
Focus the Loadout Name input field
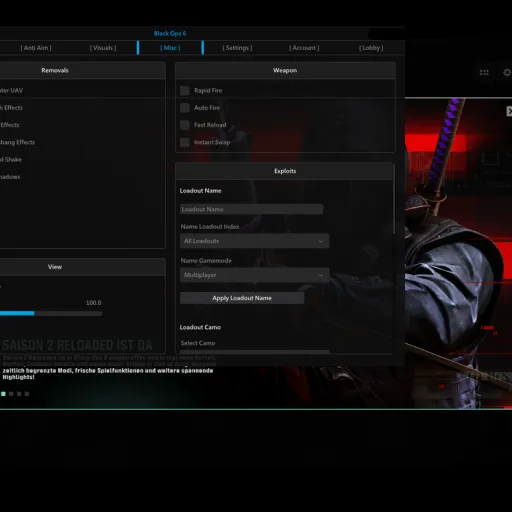coord(251,209)
